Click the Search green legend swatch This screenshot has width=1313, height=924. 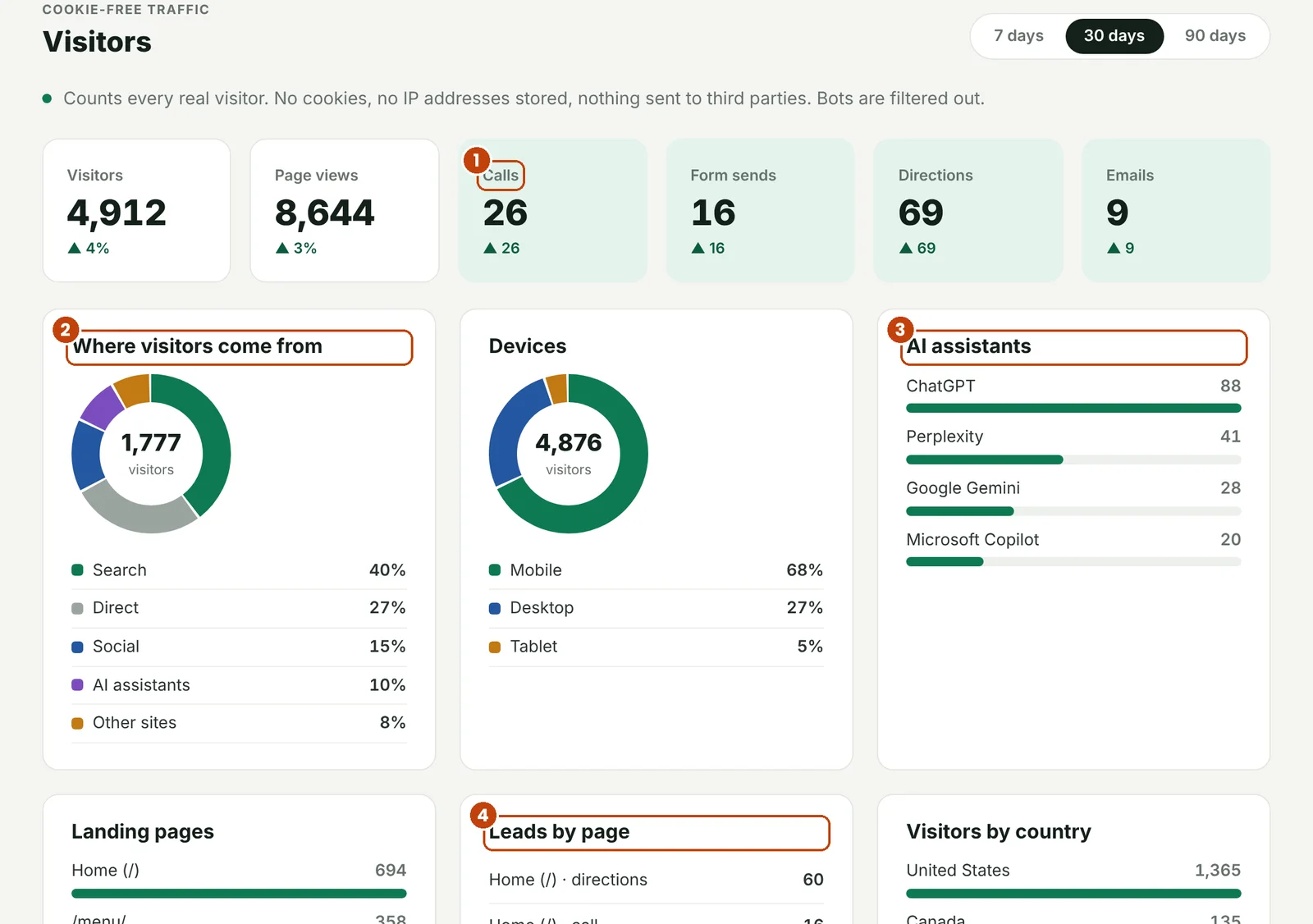78,570
